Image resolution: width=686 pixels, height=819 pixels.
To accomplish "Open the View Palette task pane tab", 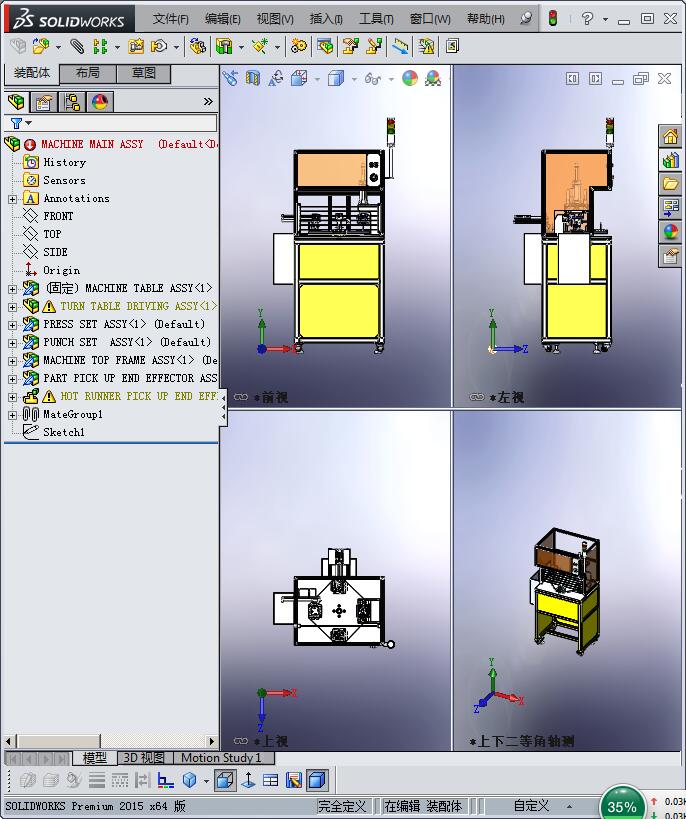I will [x=670, y=207].
